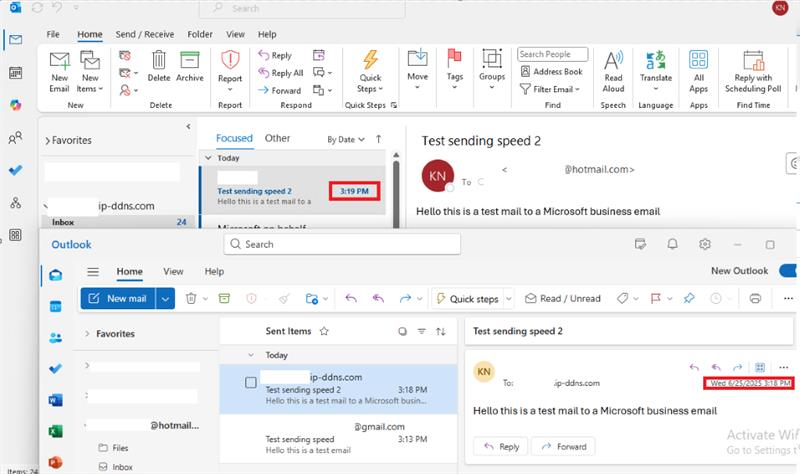
Task: Click the classic Outlook search box
Action: [x=302, y=8]
